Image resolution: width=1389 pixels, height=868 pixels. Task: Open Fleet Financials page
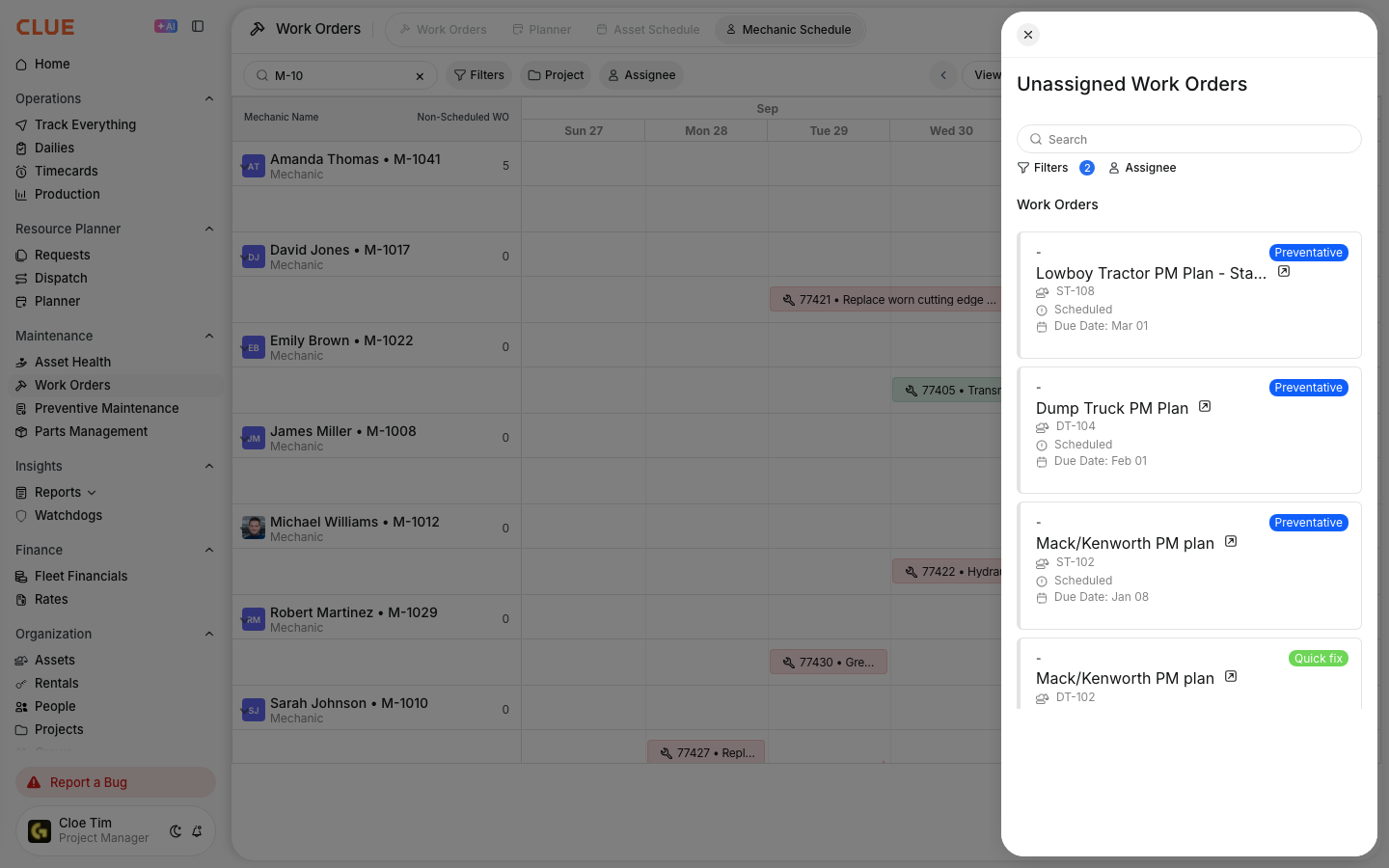[81, 576]
